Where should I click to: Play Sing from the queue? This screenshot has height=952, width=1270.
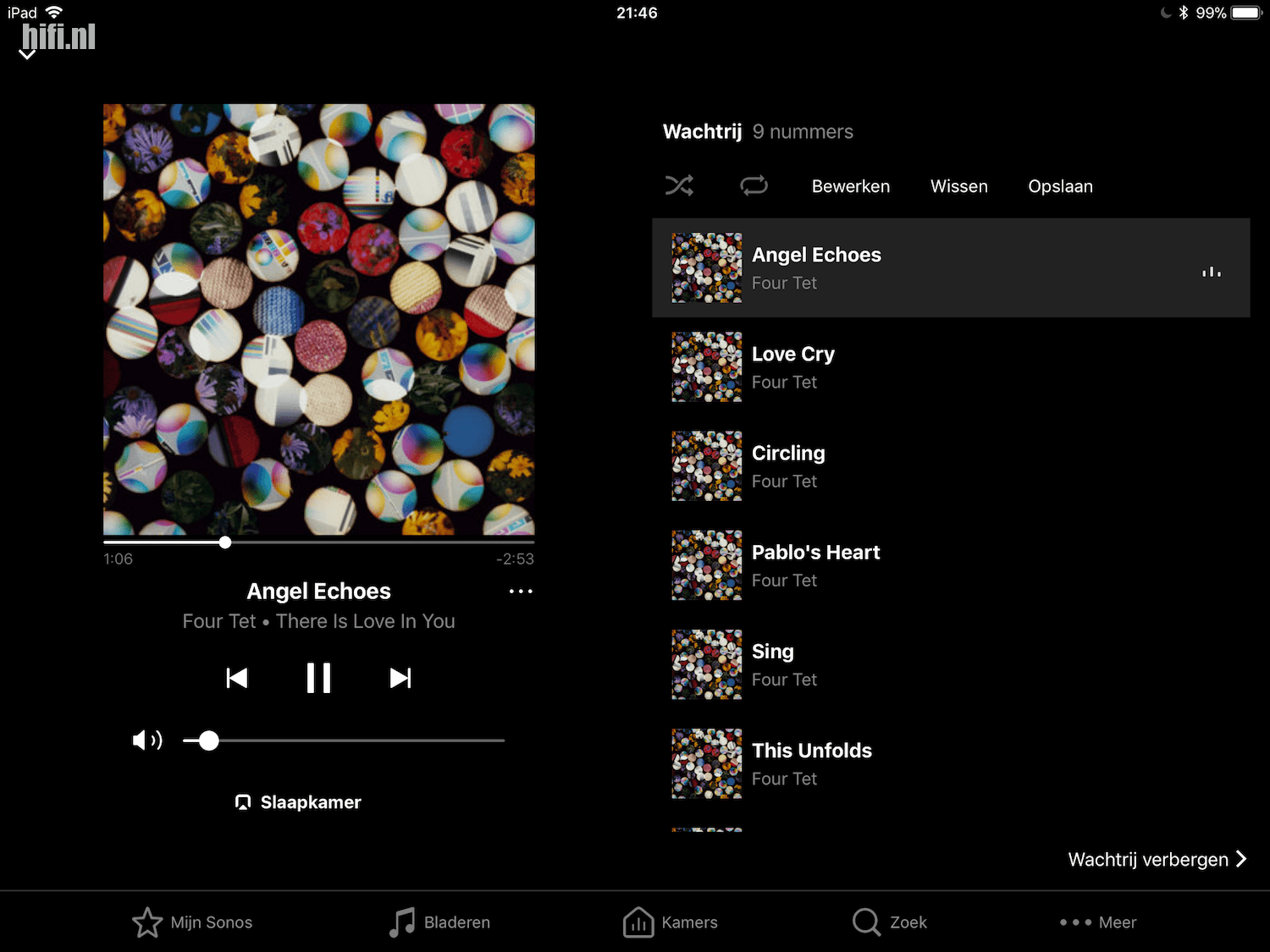pyautogui.click(x=951, y=664)
